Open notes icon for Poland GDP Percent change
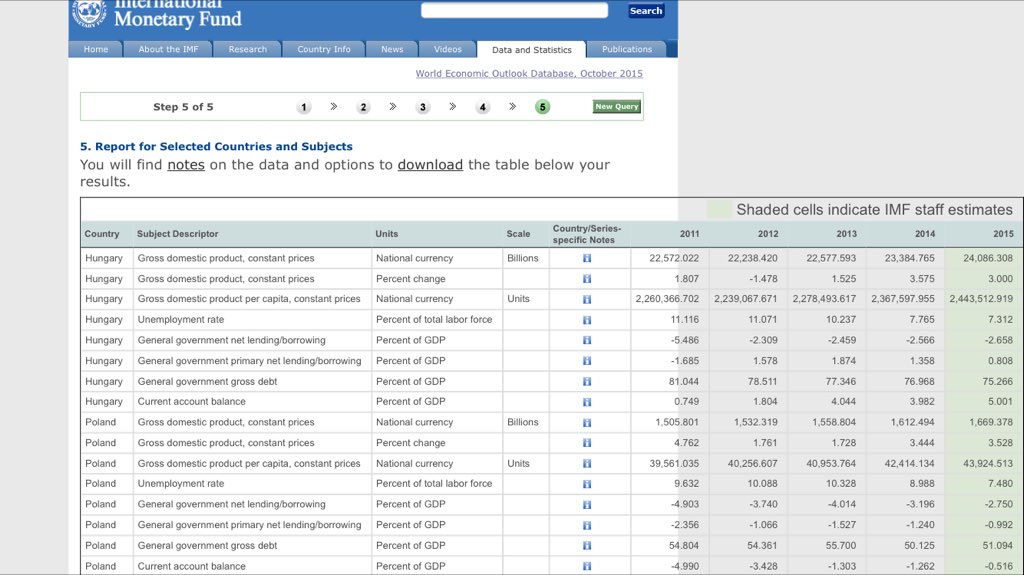The width and height of the screenshot is (1024, 575). [x=587, y=443]
